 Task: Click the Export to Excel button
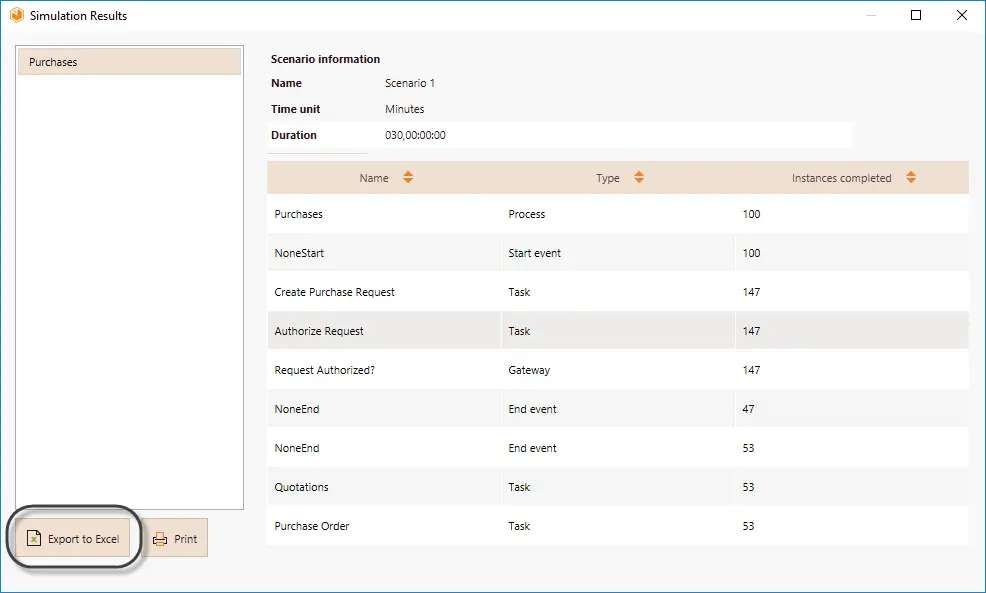(x=72, y=538)
